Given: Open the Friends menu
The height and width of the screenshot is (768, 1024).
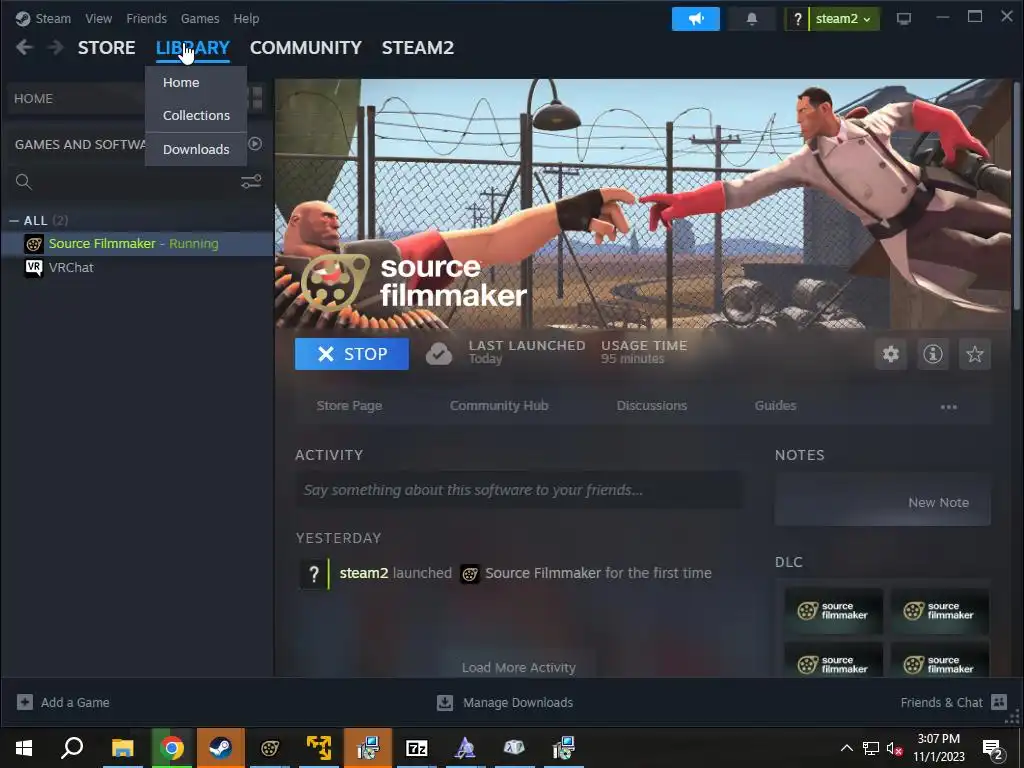Looking at the screenshot, I should (x=146, y=18).
